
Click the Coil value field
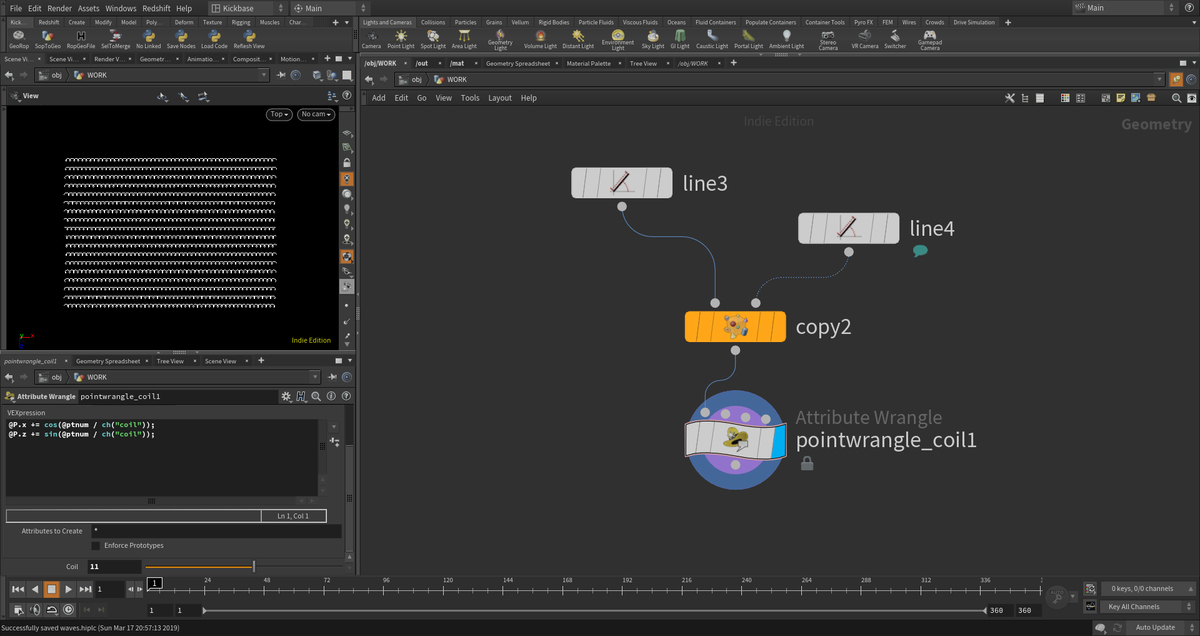point(114,566)
